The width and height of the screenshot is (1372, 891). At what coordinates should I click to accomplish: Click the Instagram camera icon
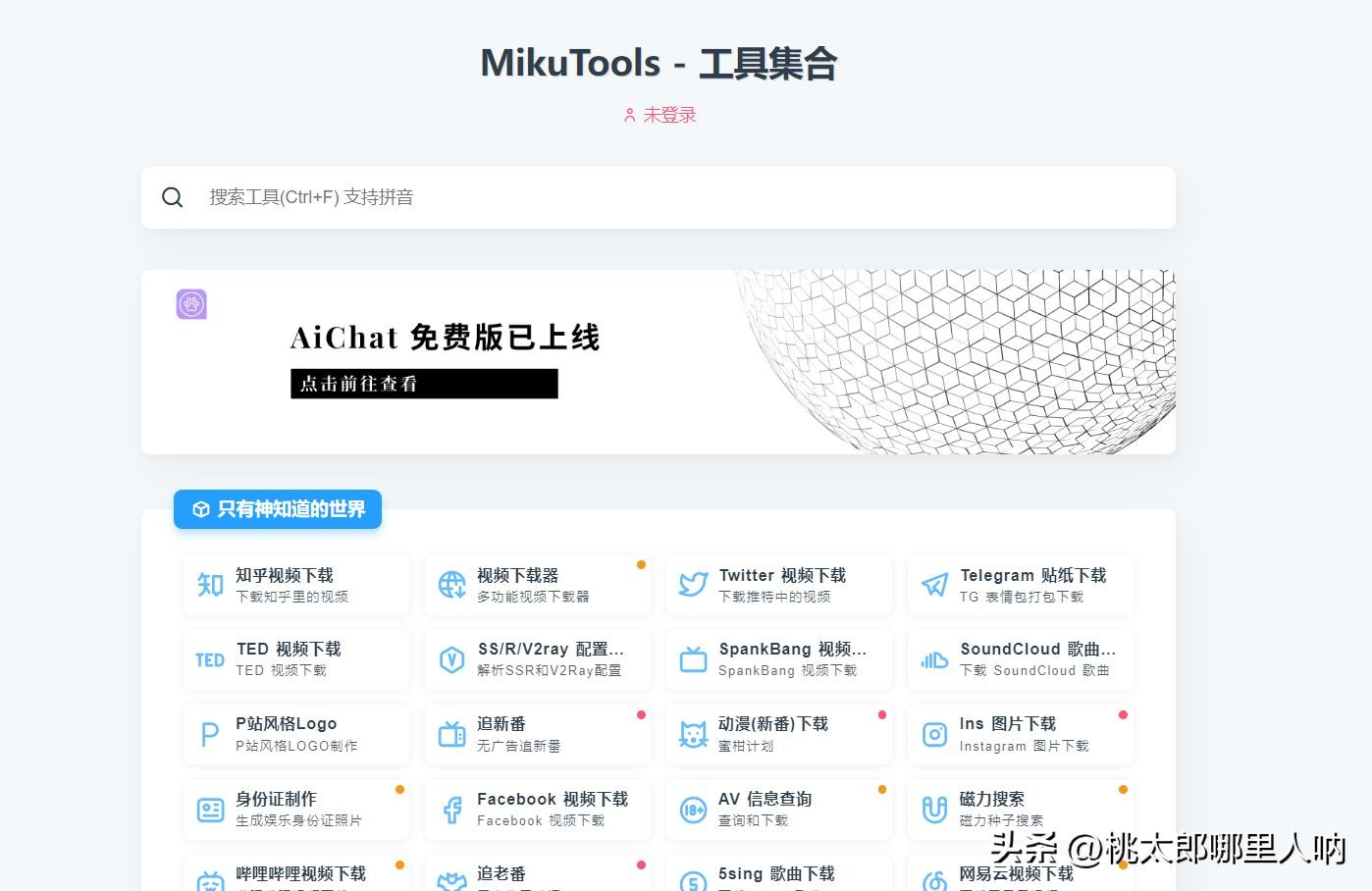click(x=934, y=735)
